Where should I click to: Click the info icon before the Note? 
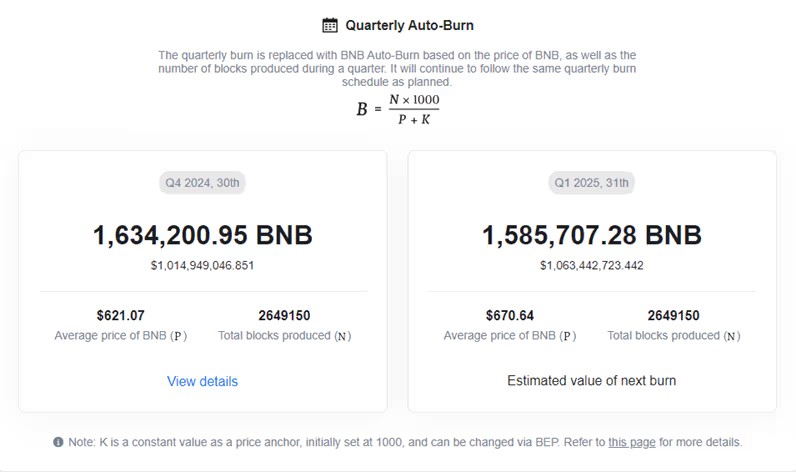click(x=58, y=442)
